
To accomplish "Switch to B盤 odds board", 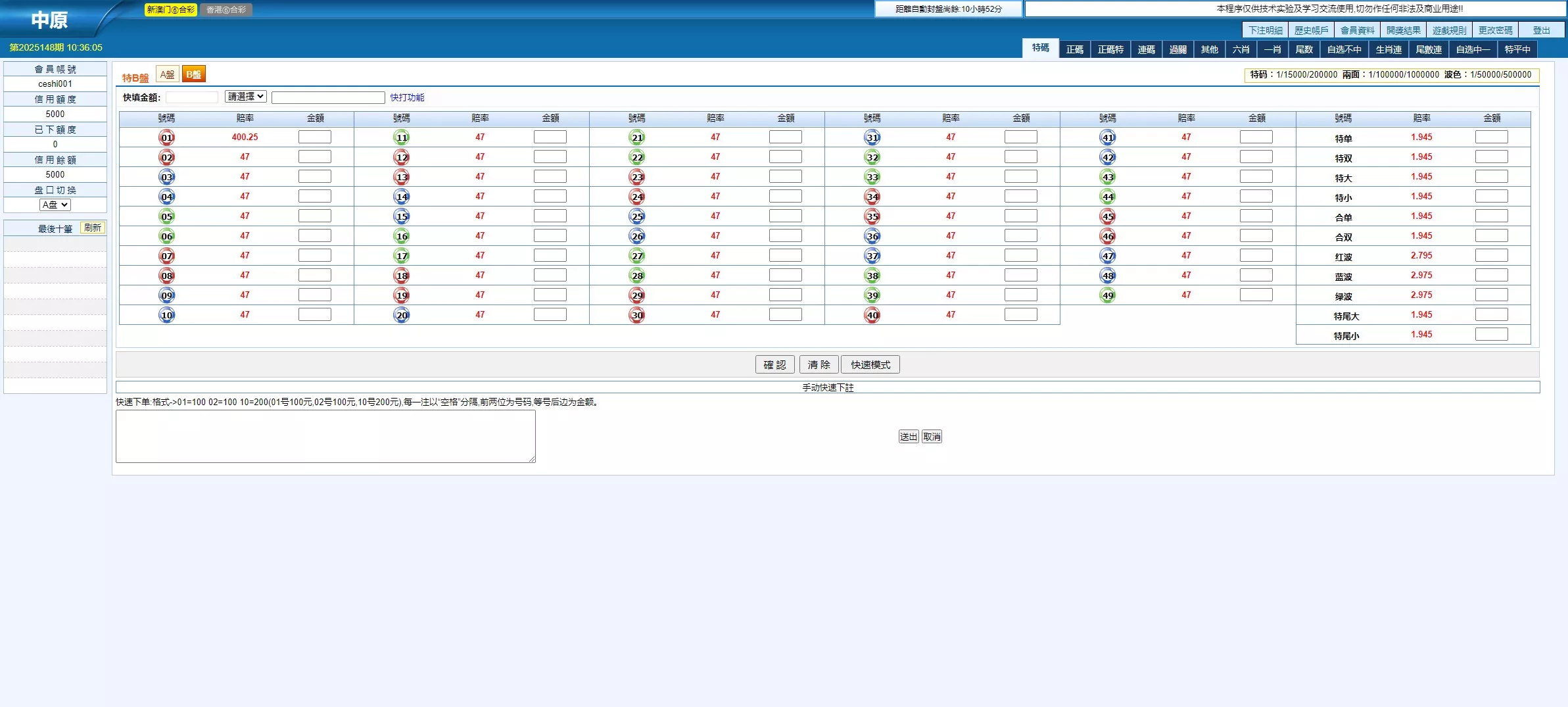I will 194,74.
